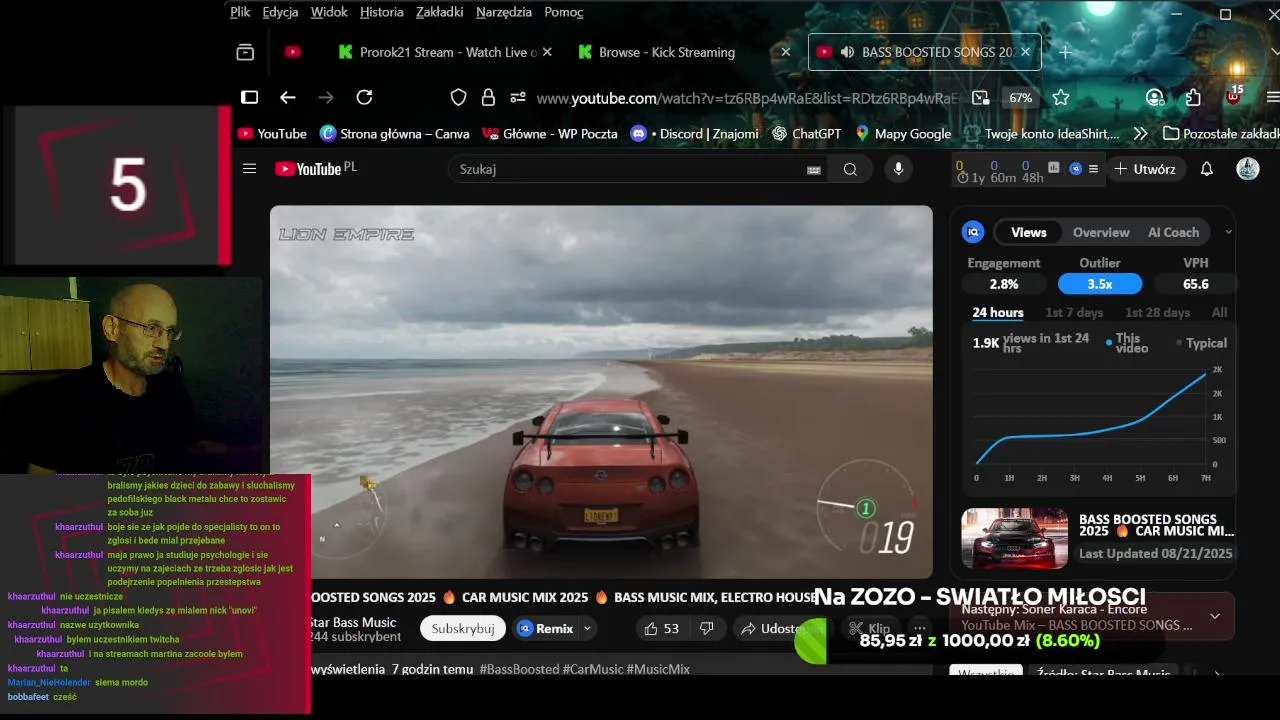Open the Widok menu

click(329, 12)
